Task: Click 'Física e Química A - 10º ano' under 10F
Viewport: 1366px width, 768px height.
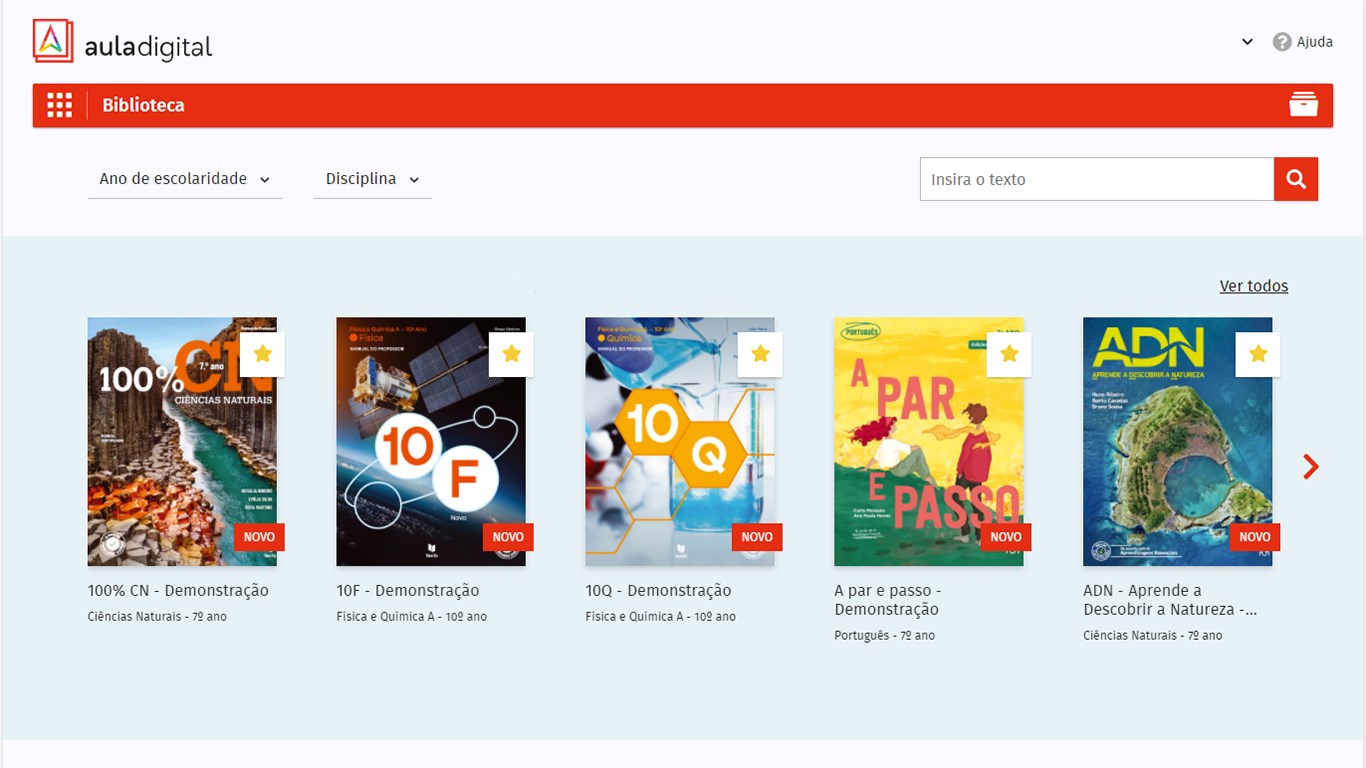Action: point(412,616)
